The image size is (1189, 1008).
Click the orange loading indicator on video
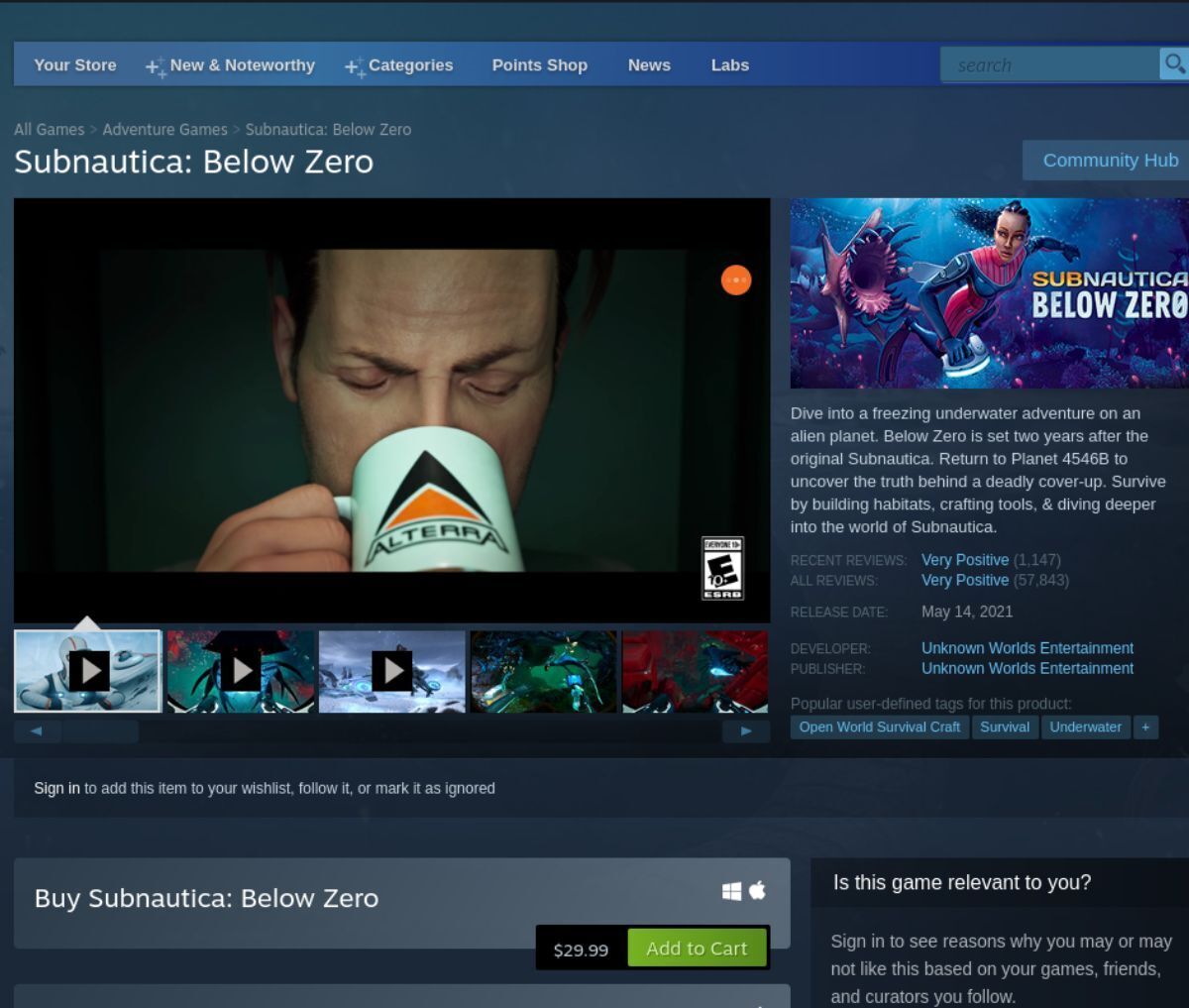point(736,280)
